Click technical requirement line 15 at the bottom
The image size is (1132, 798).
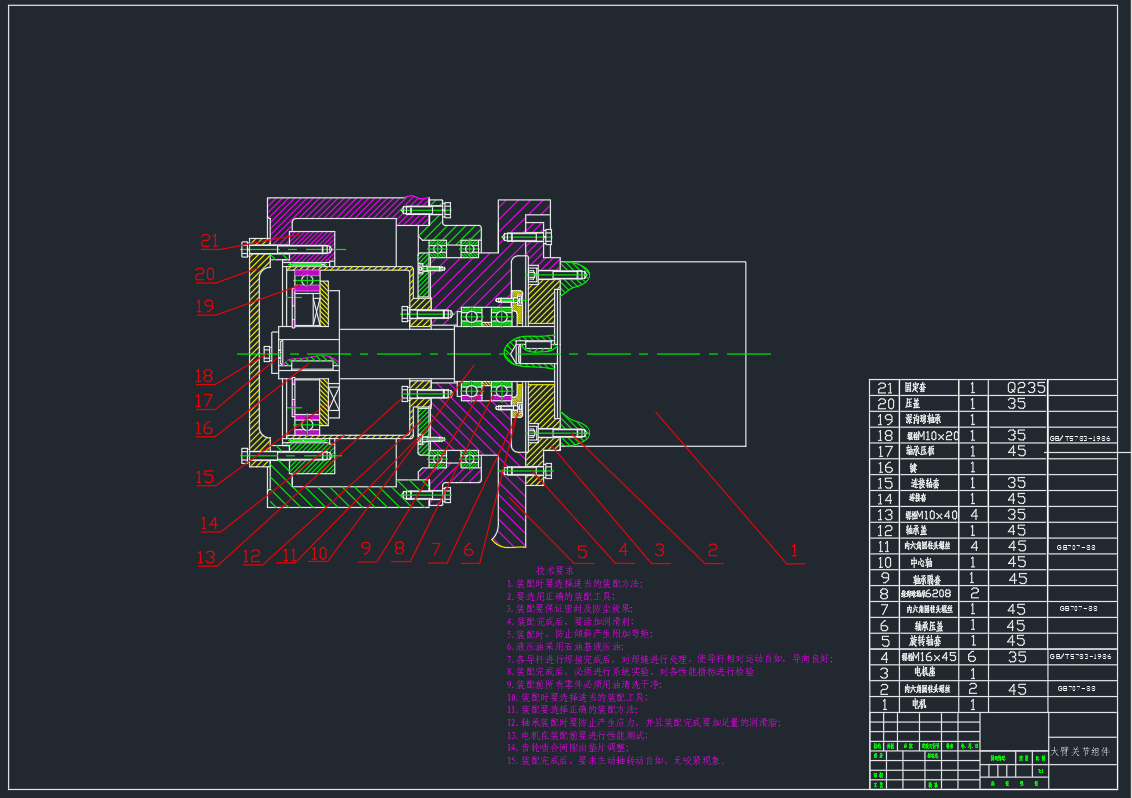614,761
